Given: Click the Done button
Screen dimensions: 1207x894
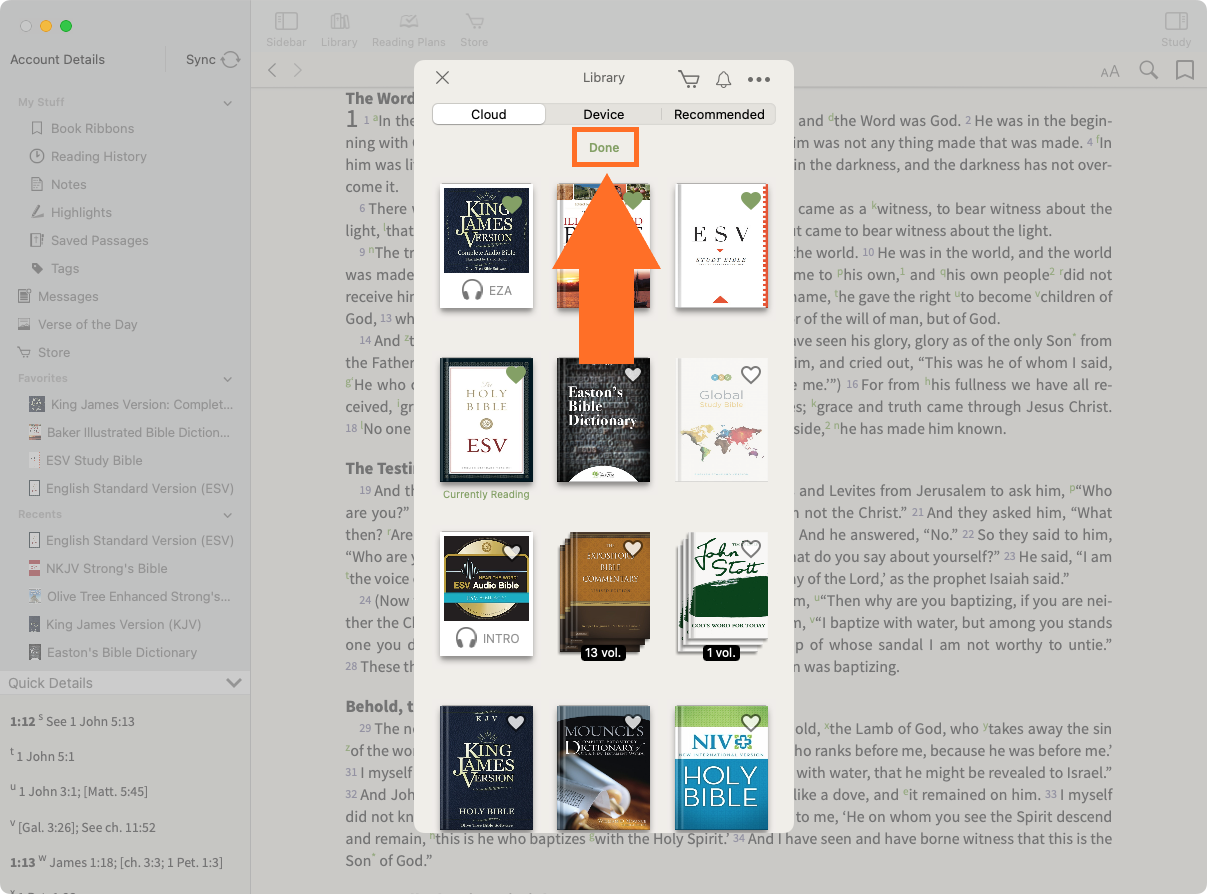Looking at the screenshot, I should pyautogui.click(x=604, y=147).
